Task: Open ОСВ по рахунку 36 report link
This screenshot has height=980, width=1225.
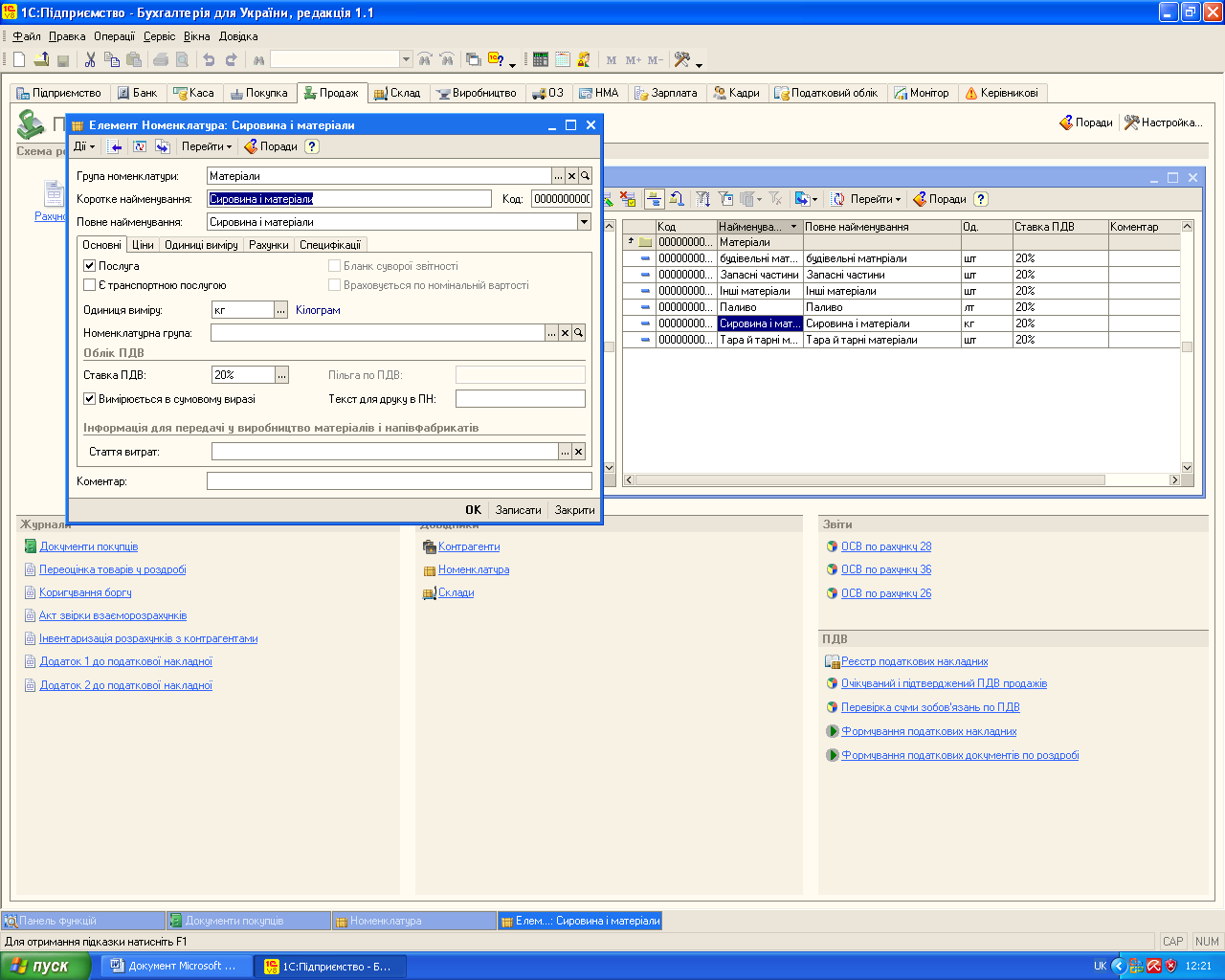Action: point(886,569)
